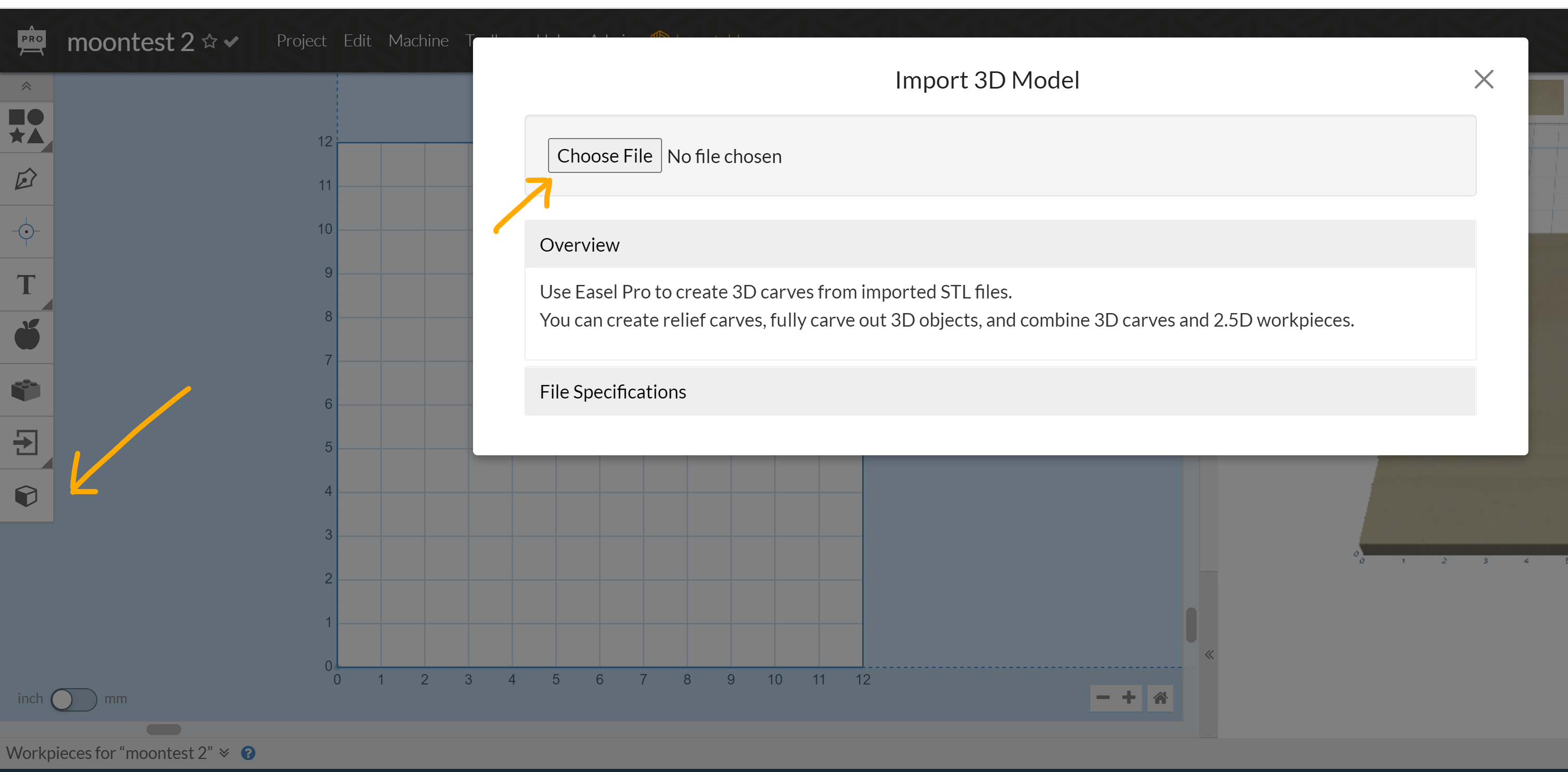Open the Edit menu
This screenshot has height=772, width=1568.
[357, 41]
